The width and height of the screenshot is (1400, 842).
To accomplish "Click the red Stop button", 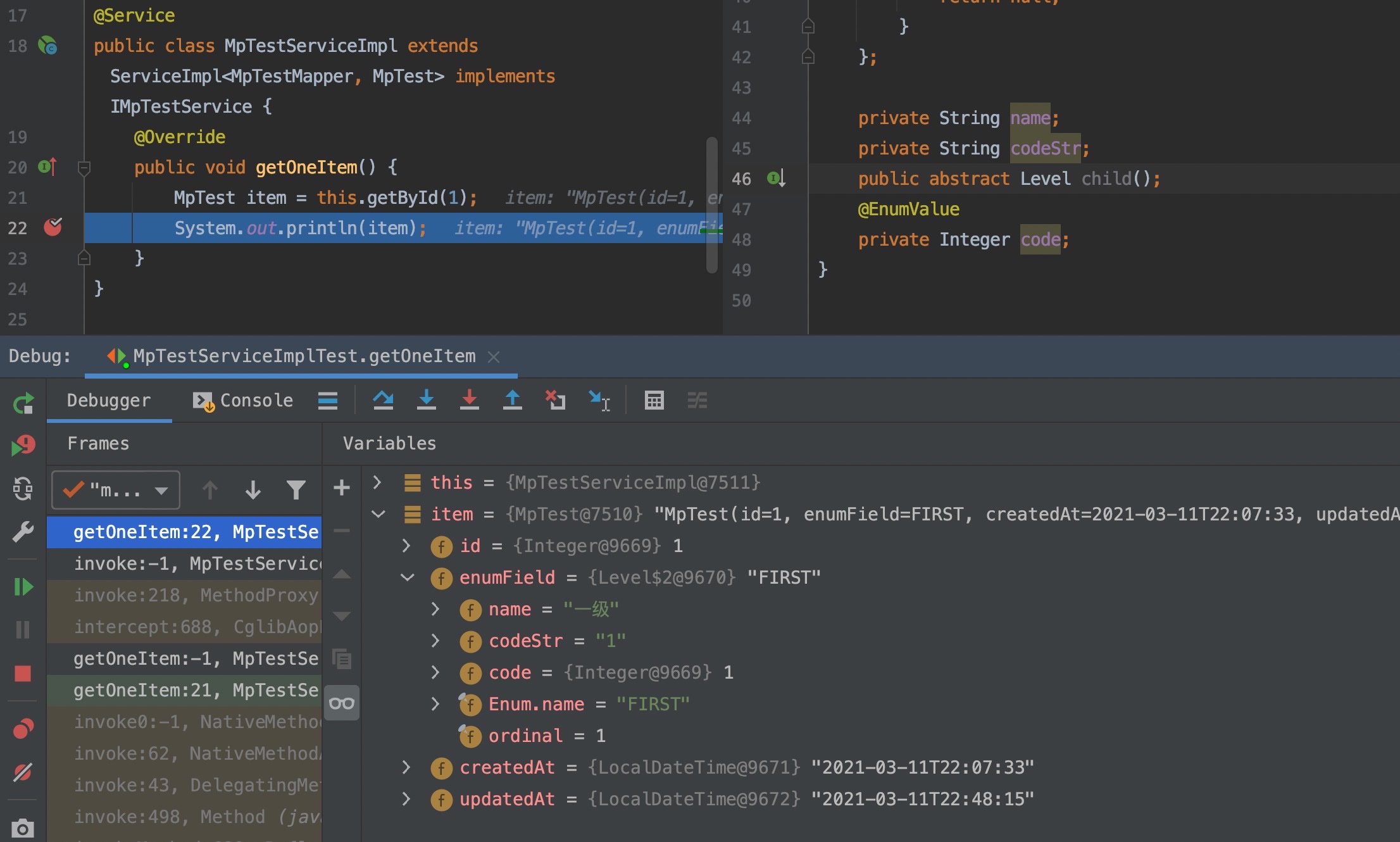I will (23, 673).
